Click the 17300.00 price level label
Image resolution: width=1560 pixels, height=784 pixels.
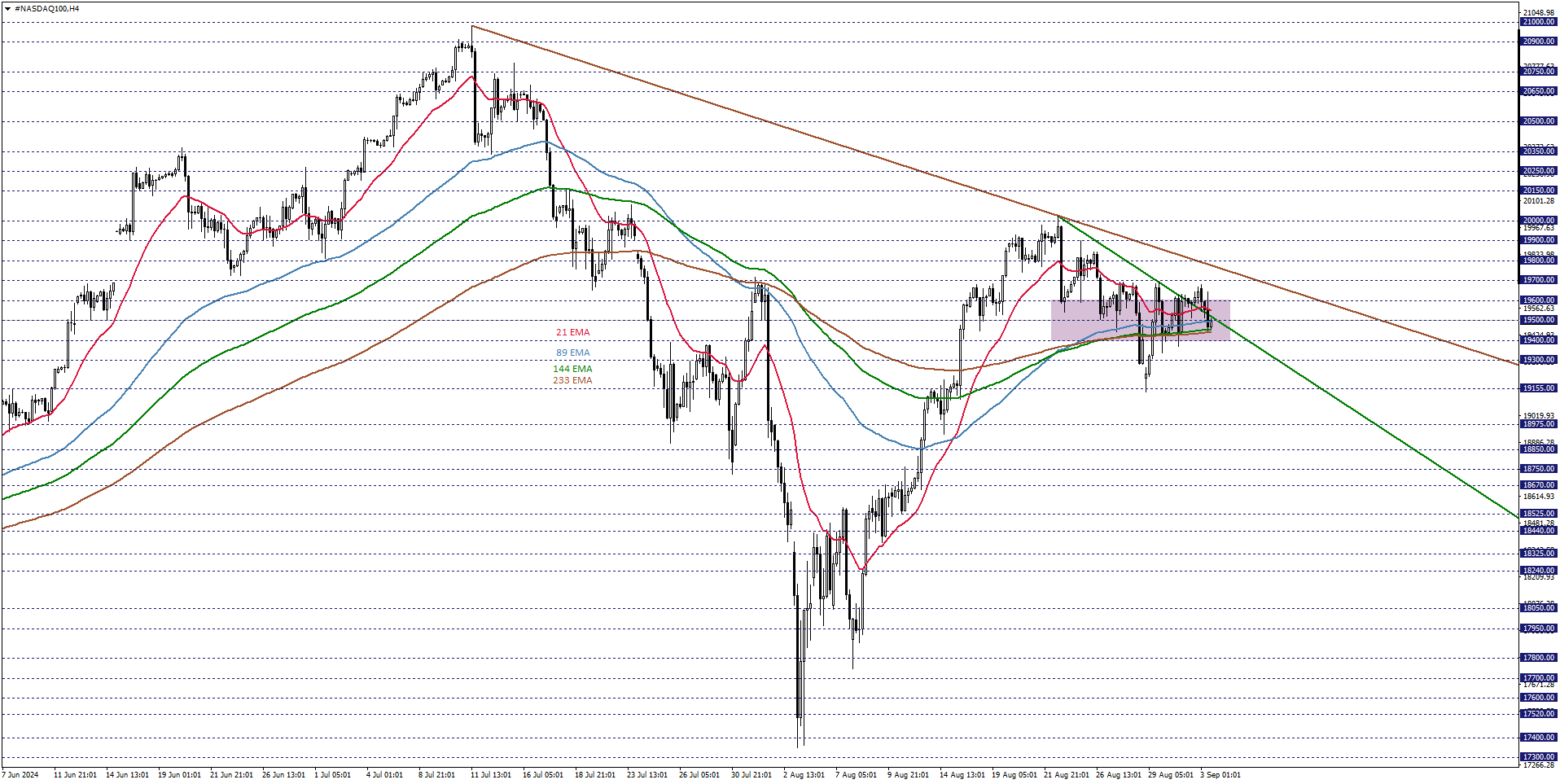1538,757
